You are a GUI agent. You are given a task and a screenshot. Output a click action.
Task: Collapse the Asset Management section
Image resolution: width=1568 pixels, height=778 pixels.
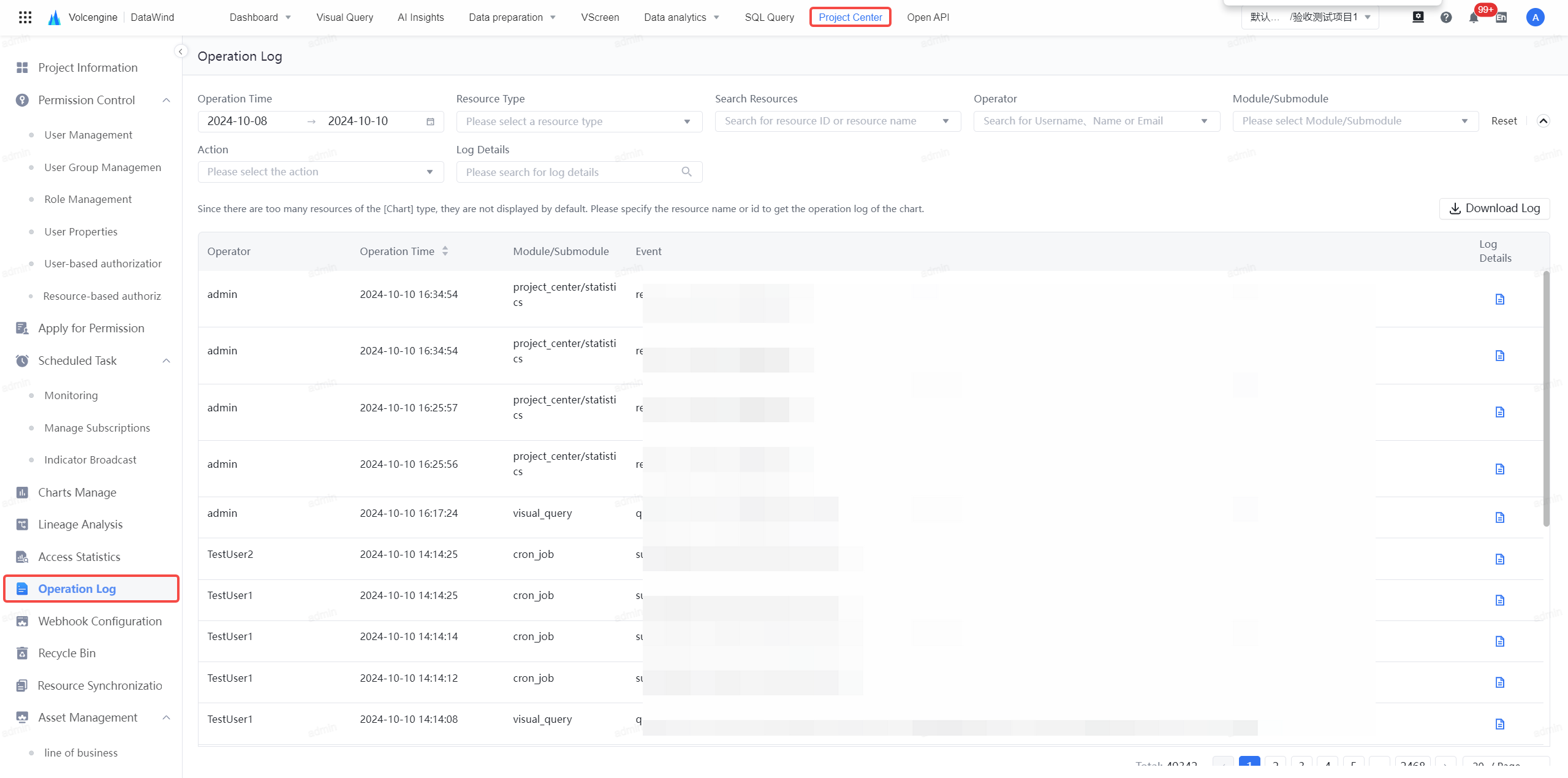pos(166,717)
